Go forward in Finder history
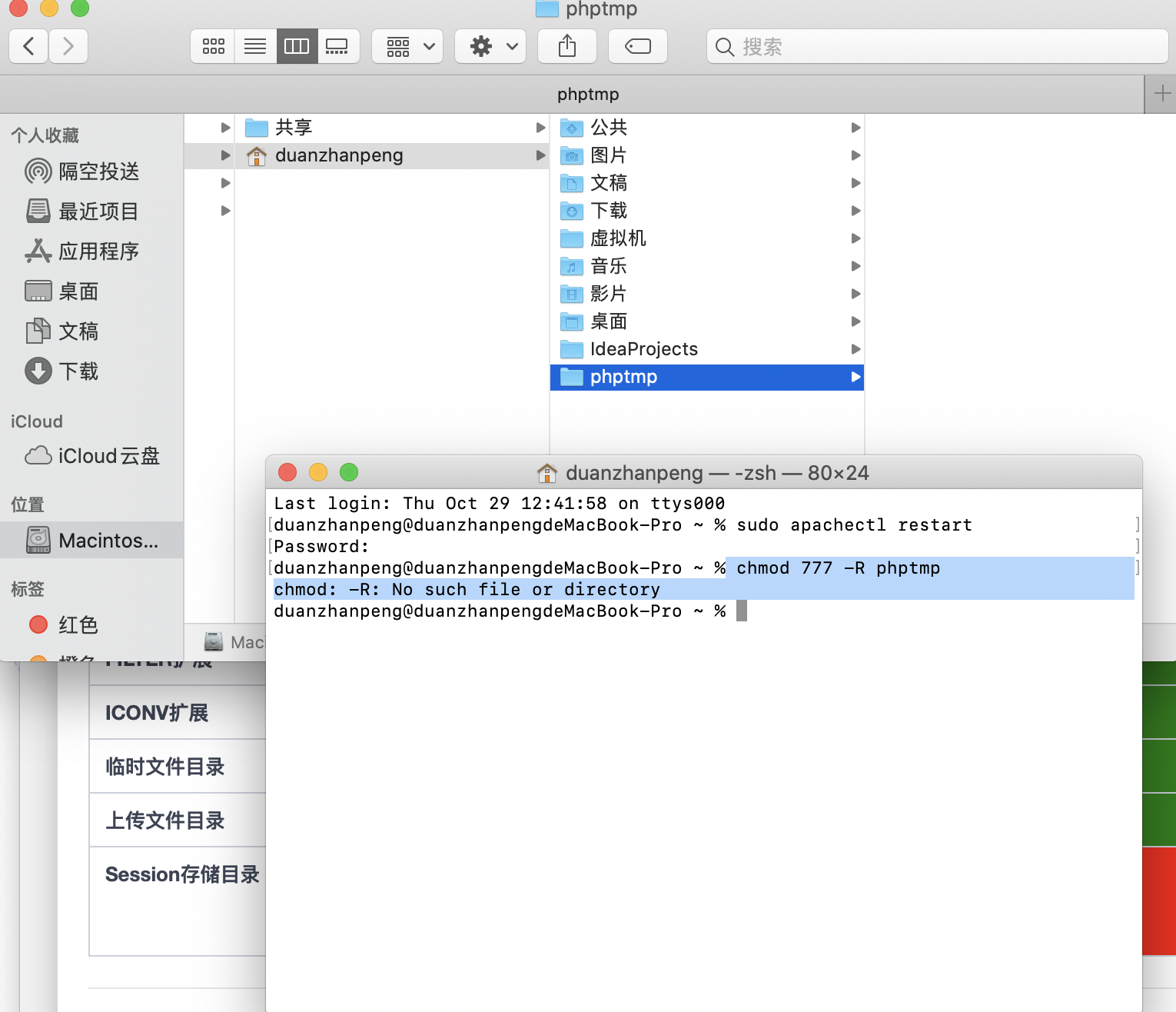Screen dimensions: 1176x1012 [68, 46]
